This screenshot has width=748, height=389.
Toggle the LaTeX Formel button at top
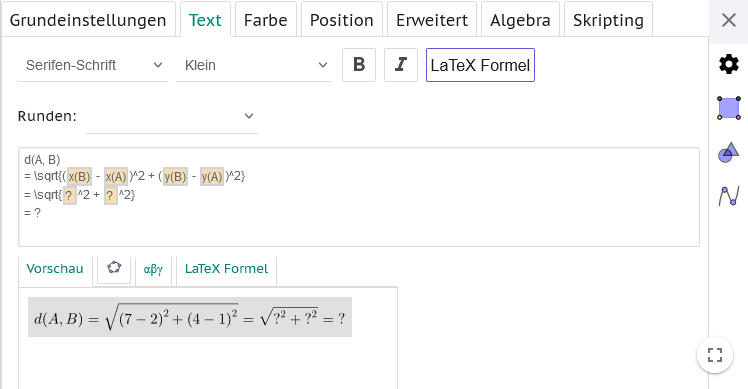tap(480, 65)
